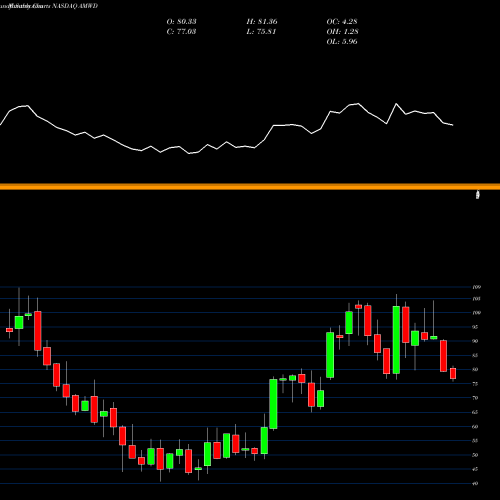Click the OC: 4.28 reading
Image resolution: width=500 pixels, height=500 pixels.
342,22
